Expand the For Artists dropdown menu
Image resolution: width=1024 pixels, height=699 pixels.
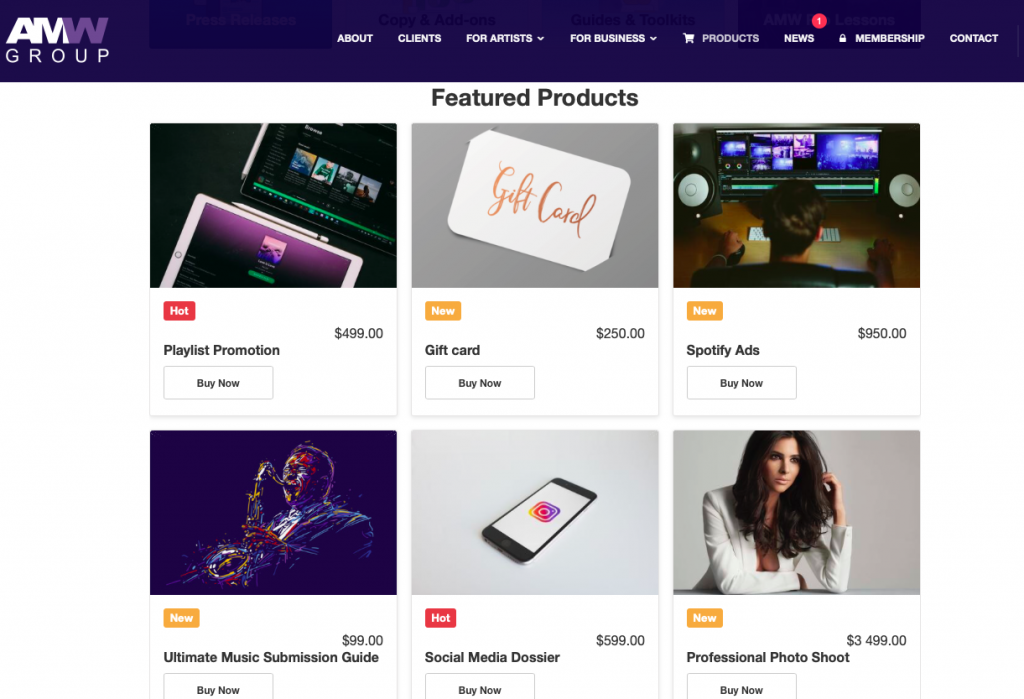(x=505, y=38)
